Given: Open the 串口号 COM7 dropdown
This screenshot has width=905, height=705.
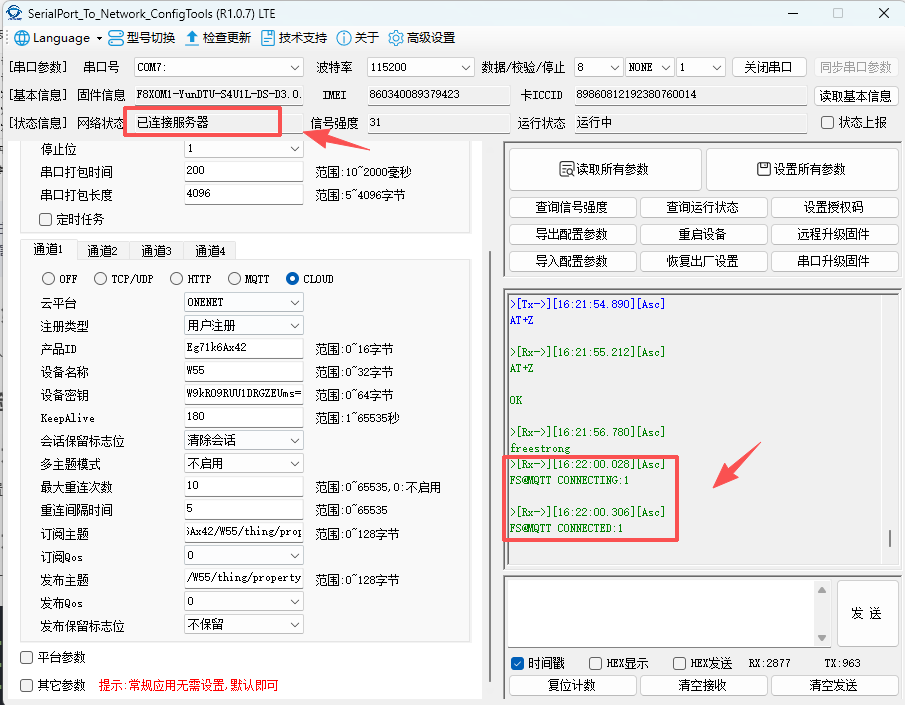Looking at the screenshot, I should [x=219, y=68].
